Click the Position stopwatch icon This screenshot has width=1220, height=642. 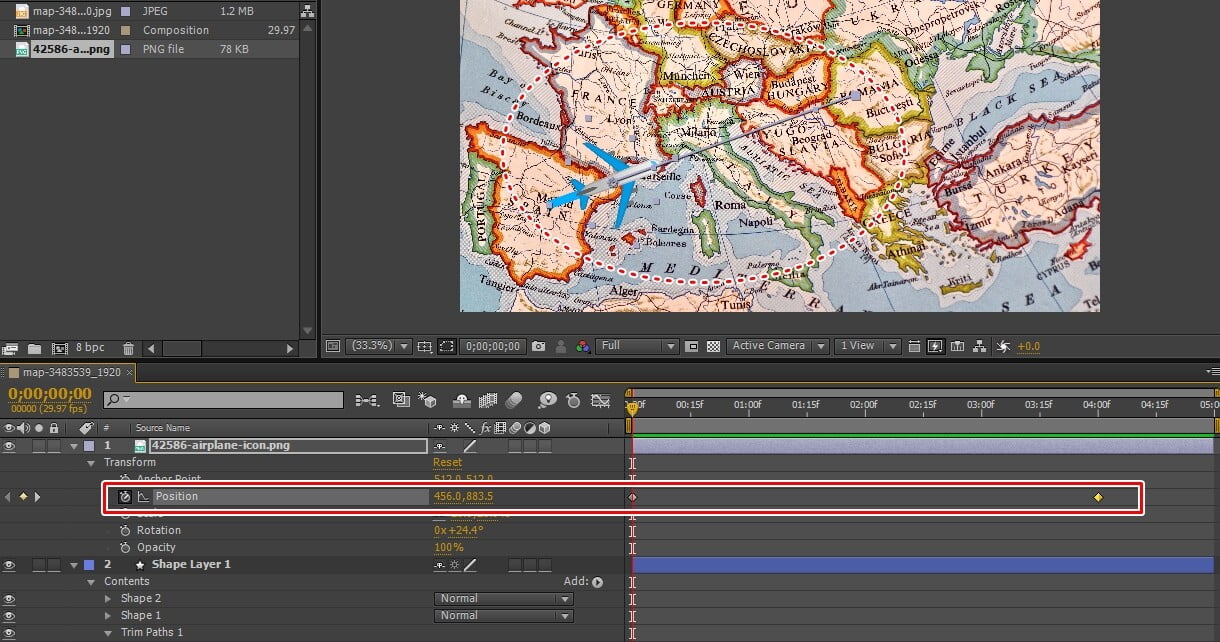click(x=125, y=497)
